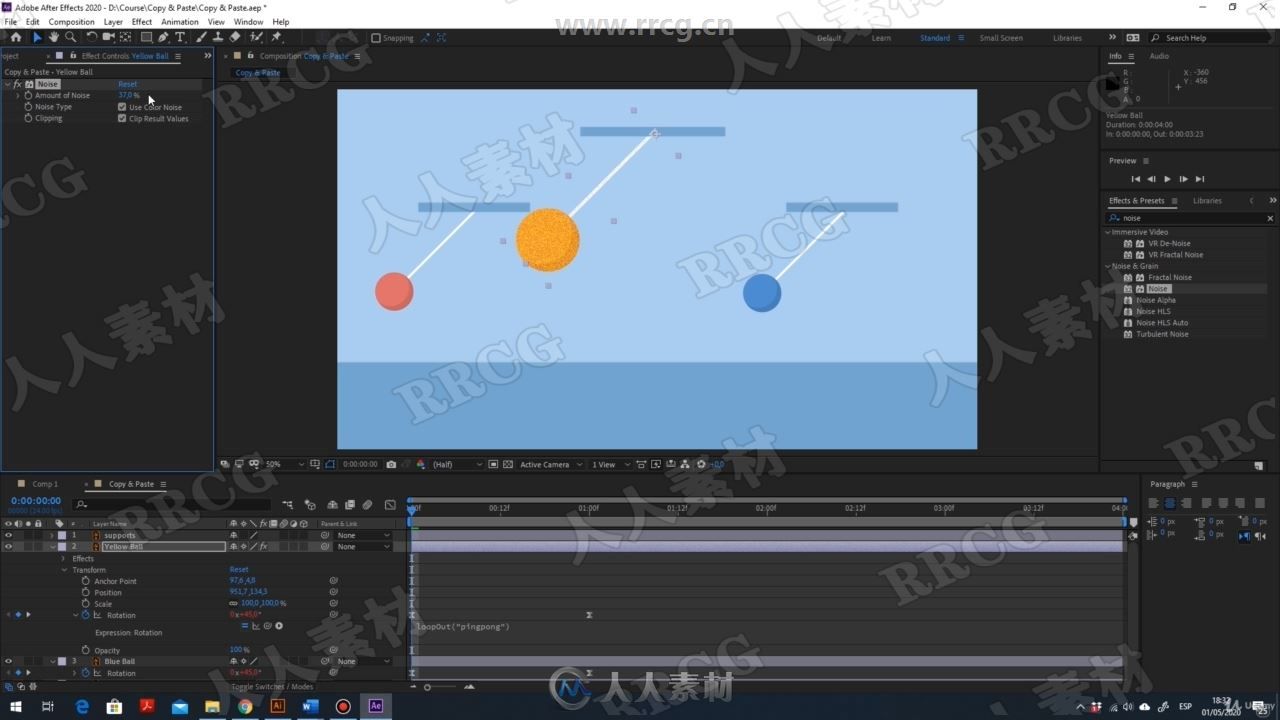
Task: Click the Position property stopwatch
Action: pos(86,592)
